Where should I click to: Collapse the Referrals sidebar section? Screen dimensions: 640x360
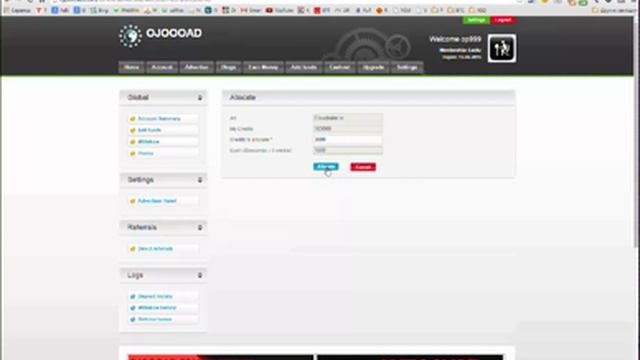click(200, 228)
